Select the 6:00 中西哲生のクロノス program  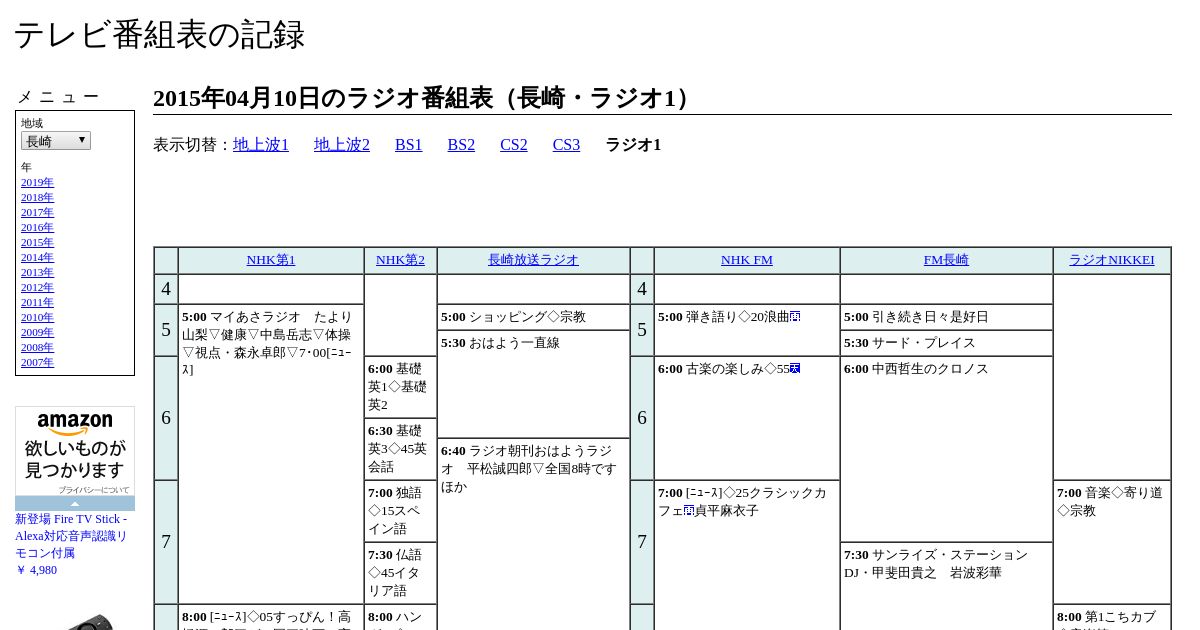[x=946, y=449]
